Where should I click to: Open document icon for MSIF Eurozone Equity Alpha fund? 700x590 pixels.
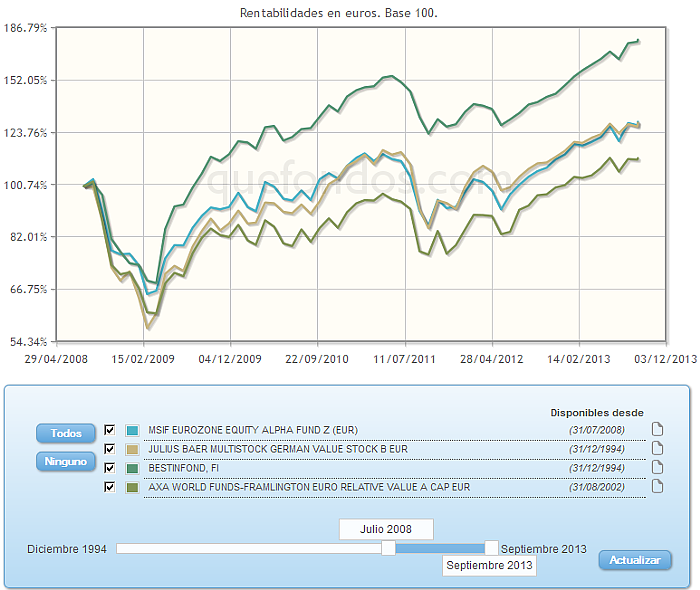point(657,429)
